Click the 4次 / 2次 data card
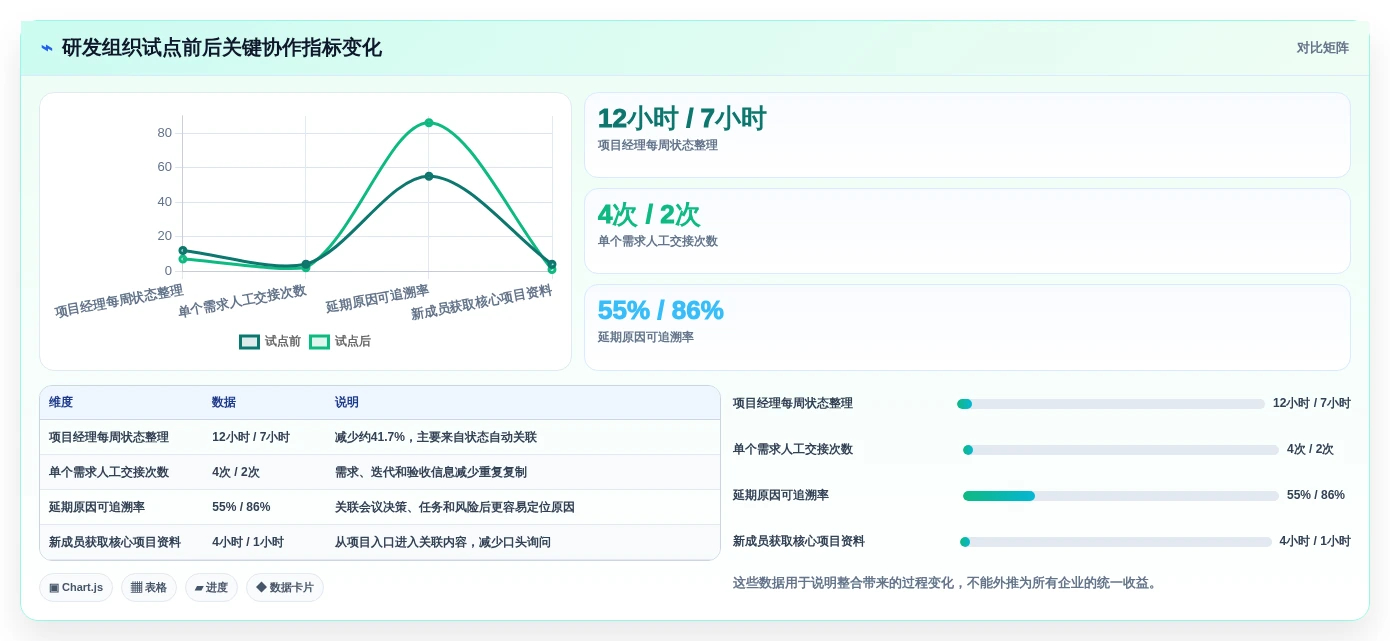Viewport: 1390px width, 641px height. click(x=967, y=231)
